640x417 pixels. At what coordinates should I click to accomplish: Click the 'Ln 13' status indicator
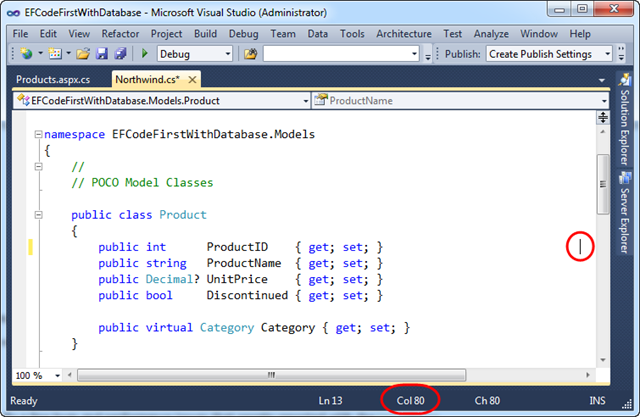330,401
